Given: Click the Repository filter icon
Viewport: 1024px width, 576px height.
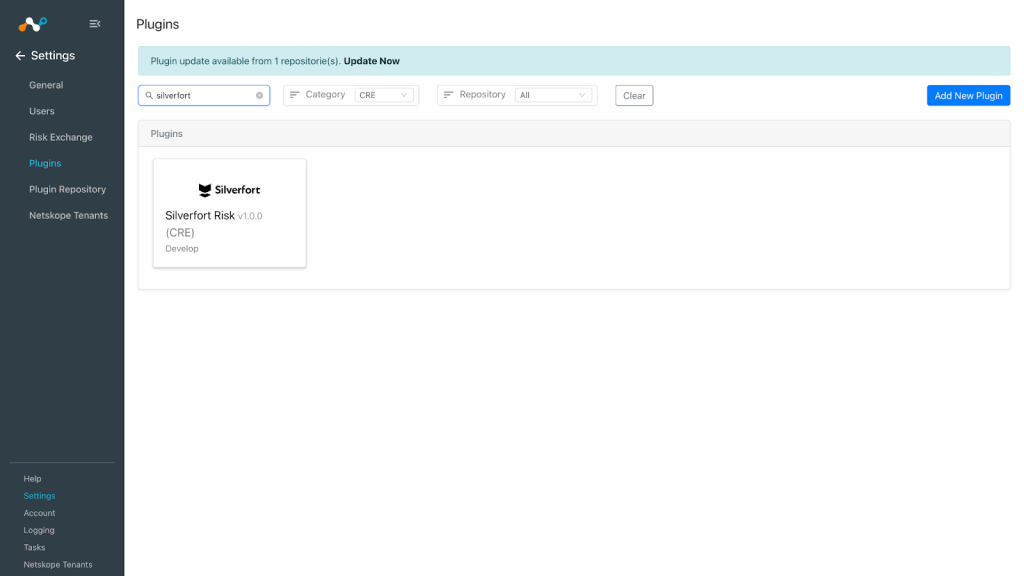Looking at the screenshot, I should tap(448, 95).
